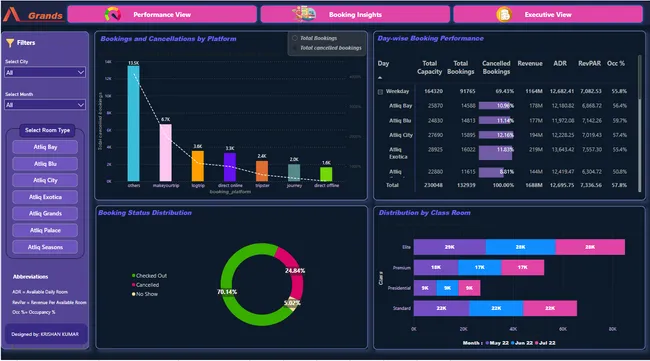Filter by Atliq Palace button
650x361 pixels.
[45, 230]
